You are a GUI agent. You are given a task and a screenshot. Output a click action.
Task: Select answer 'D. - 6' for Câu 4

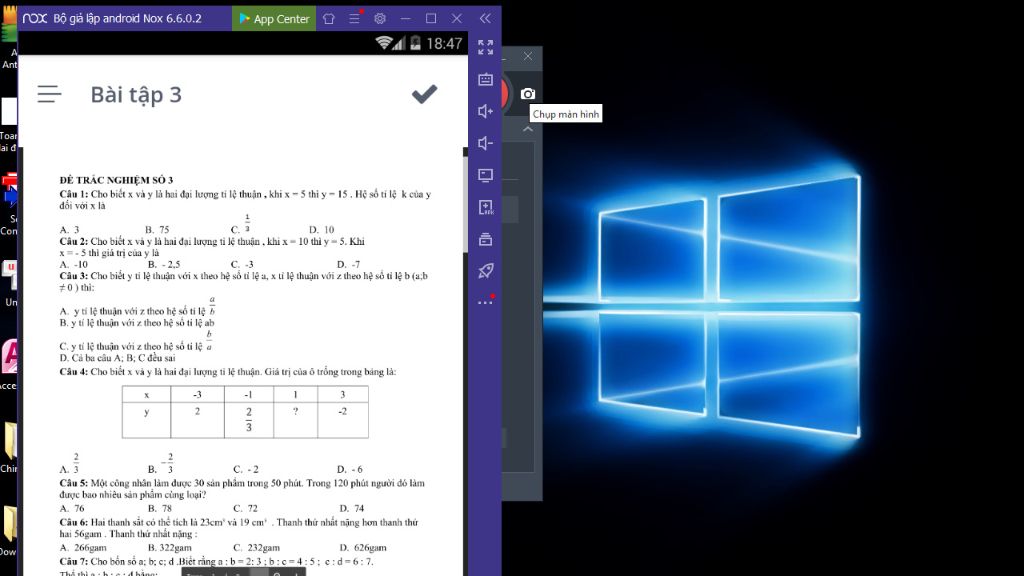click(x=350, y=470)
